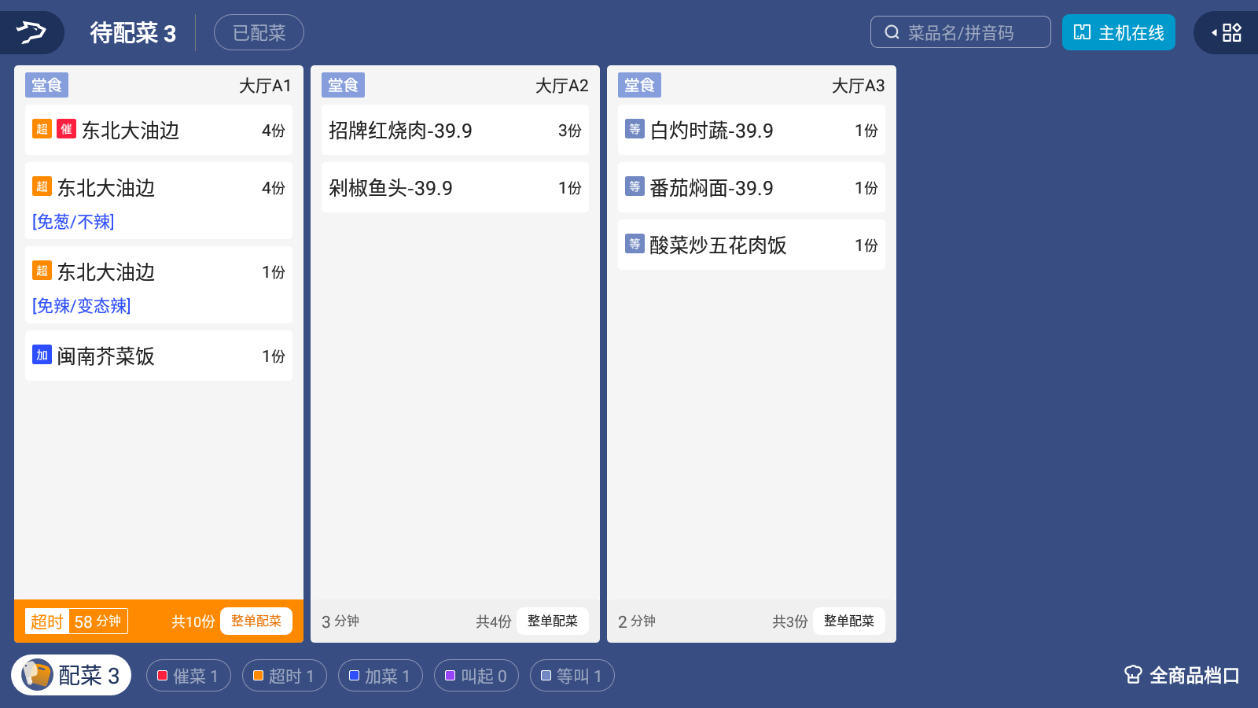Toggle the 加菜 1 filter

380,676
